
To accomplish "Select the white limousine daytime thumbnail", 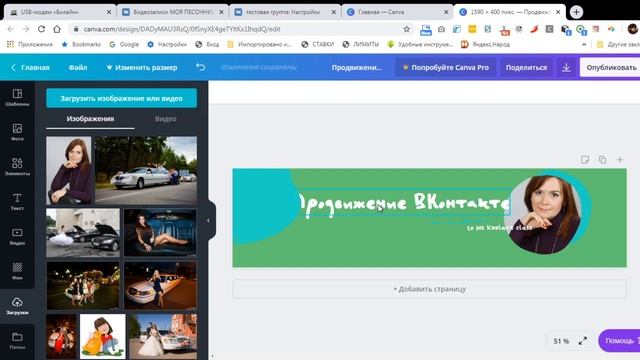I will (146, 170).
